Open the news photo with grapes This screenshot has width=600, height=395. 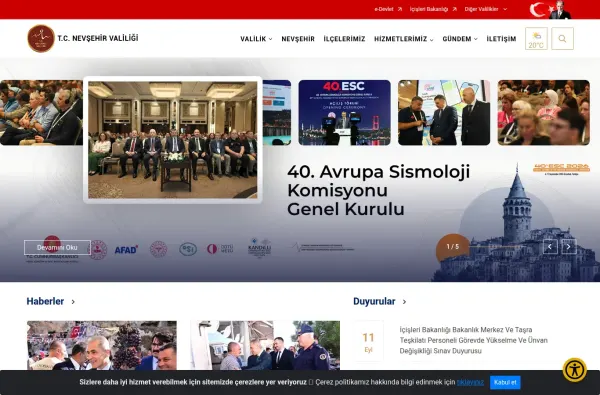102,346
